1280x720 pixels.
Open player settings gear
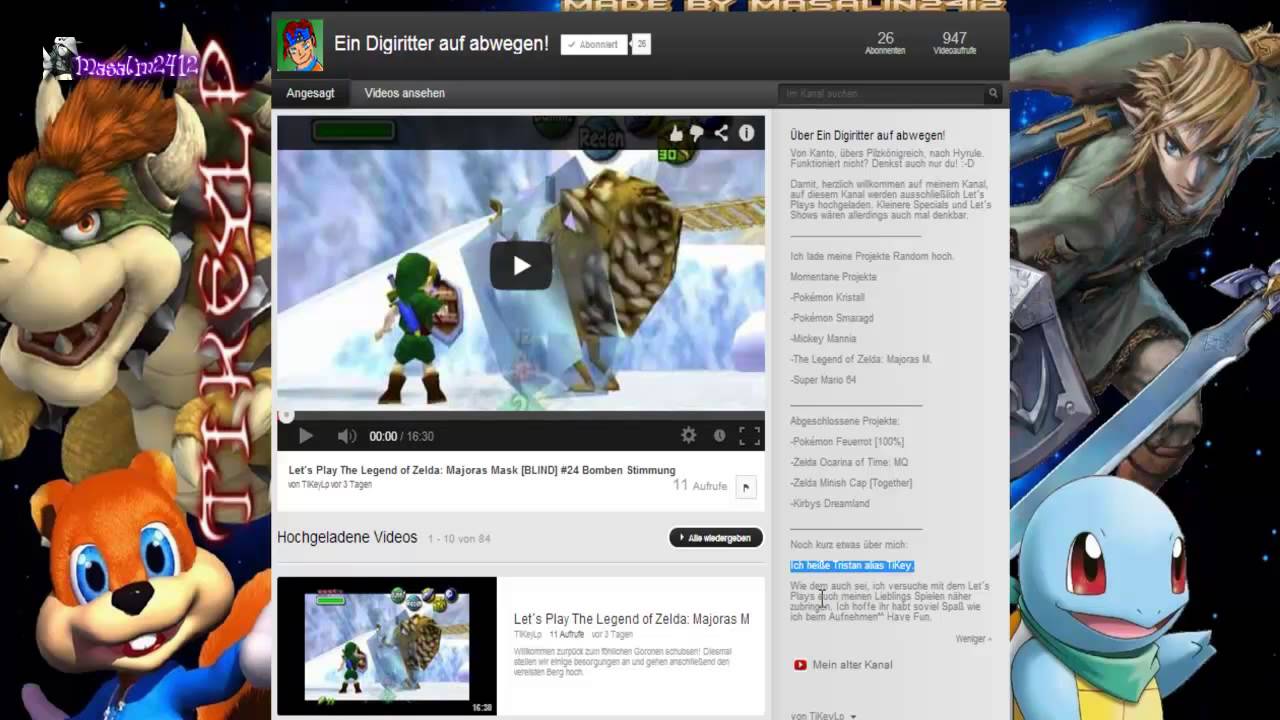coord(688,435)
